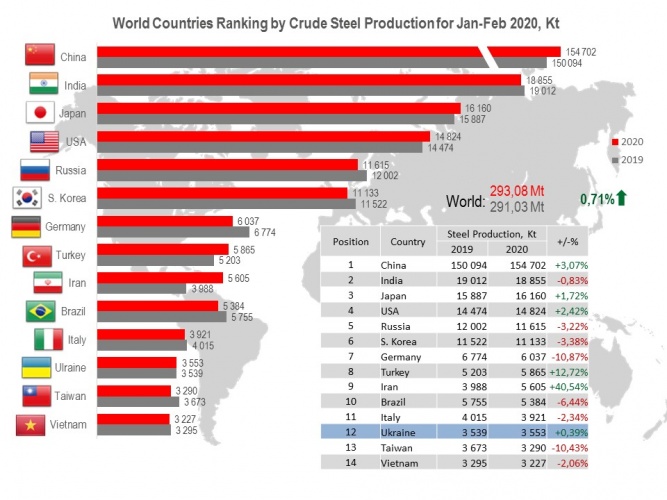Screen dimensions: 667x500
Task: Click the chart title text
Action: (334, 20)
